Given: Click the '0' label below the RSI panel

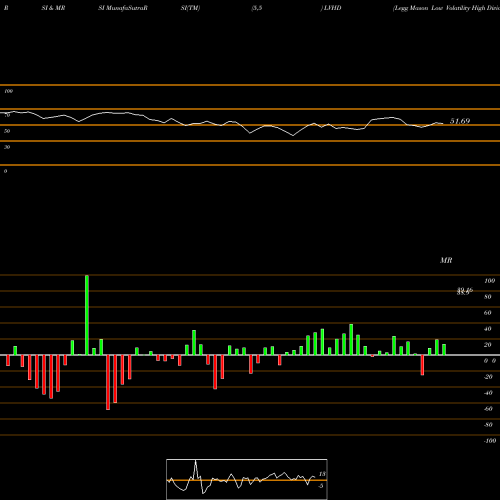Looking at the screenshot, I should (5, 171).
